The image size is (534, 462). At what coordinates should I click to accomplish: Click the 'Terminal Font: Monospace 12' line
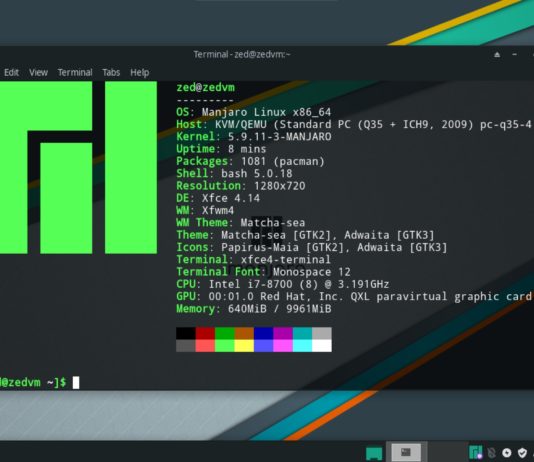[263, 272]
